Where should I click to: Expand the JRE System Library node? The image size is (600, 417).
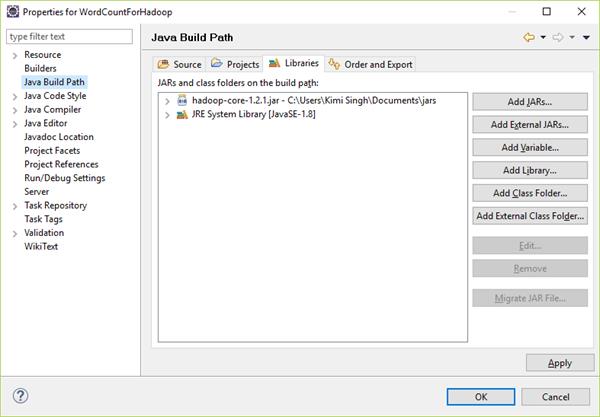(165, 115)
